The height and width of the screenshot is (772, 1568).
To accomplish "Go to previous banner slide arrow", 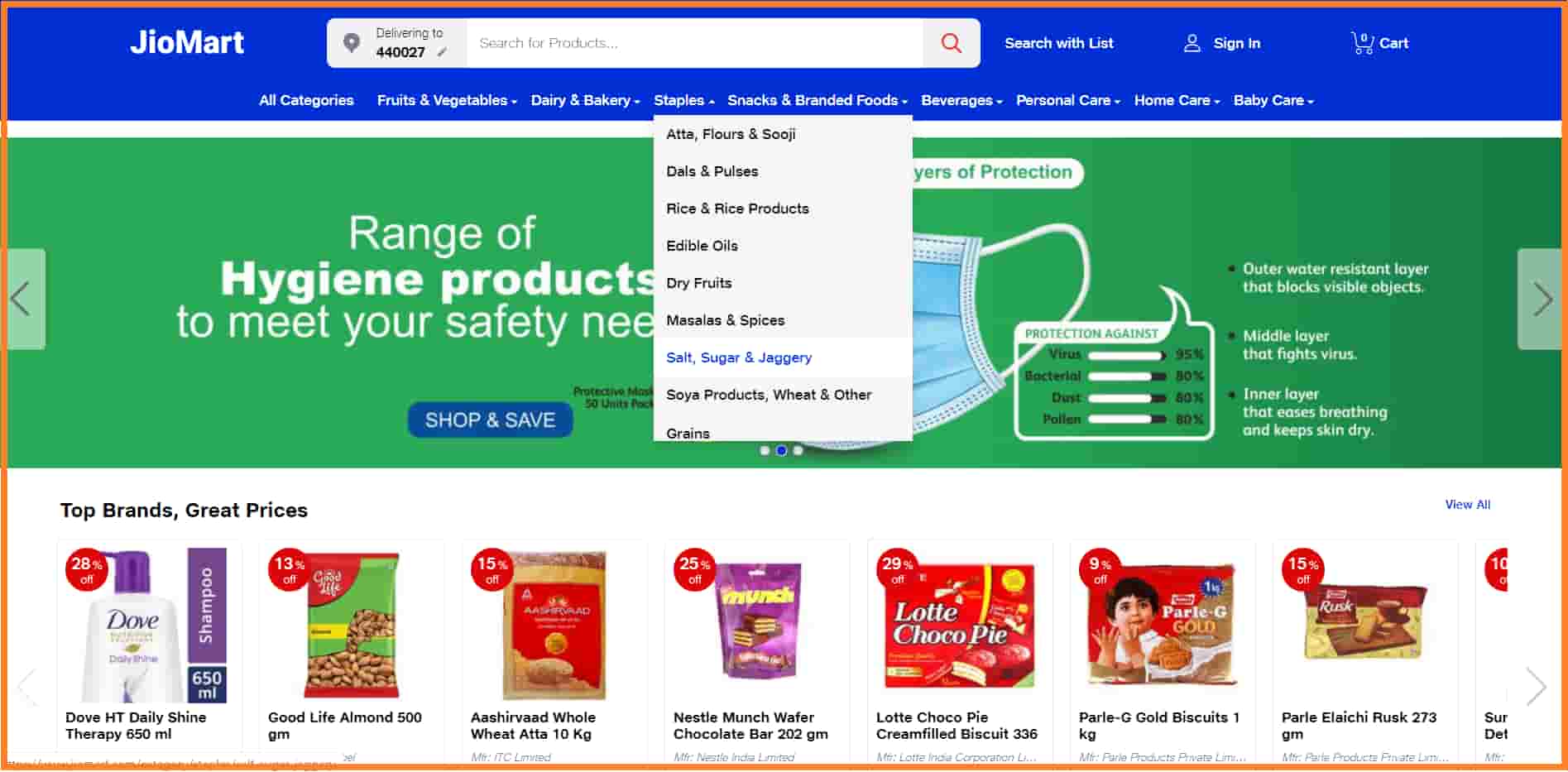I will (x=22, y=299).
